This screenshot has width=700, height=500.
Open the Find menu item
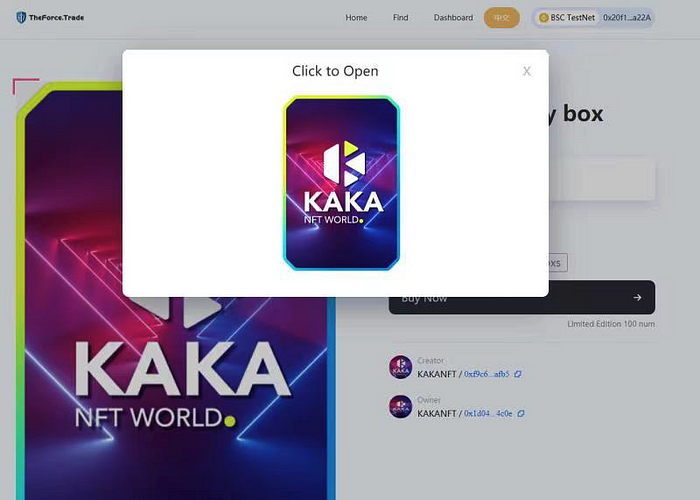(x=400, y=17)
